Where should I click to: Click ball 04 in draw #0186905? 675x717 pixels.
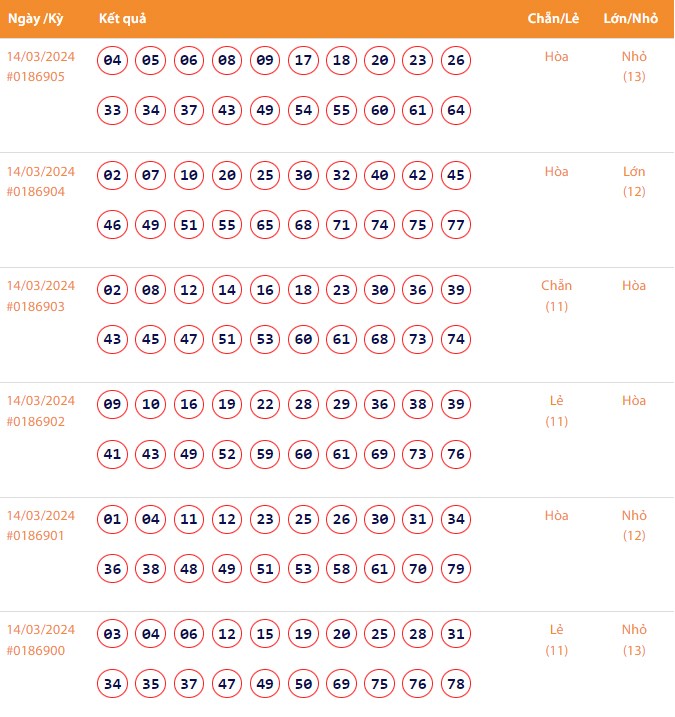[113, 60]
